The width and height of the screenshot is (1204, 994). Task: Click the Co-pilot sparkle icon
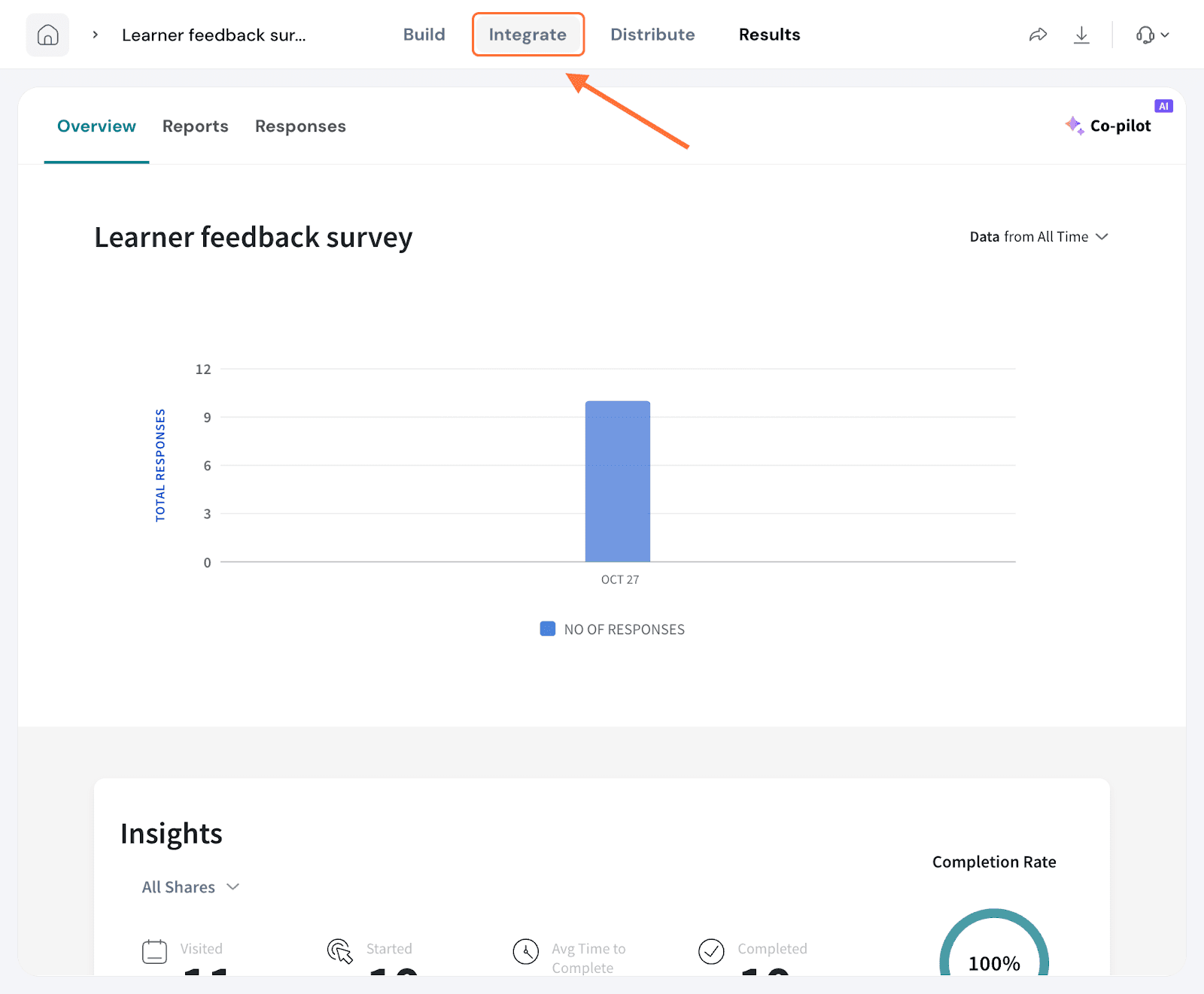pos(1075,126)
